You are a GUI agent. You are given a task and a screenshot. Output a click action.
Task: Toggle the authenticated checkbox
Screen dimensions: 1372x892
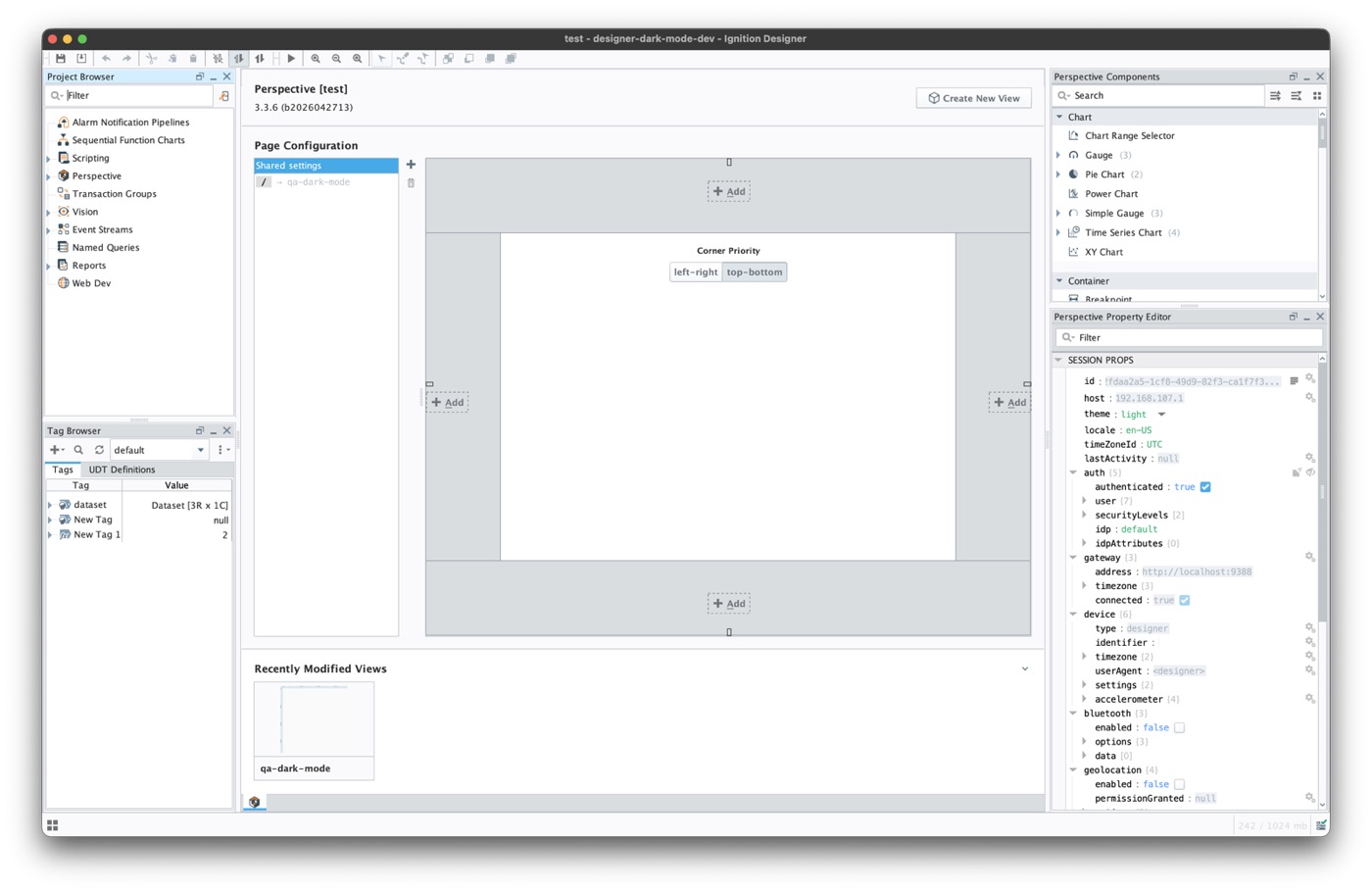(x=1205, y=487)
